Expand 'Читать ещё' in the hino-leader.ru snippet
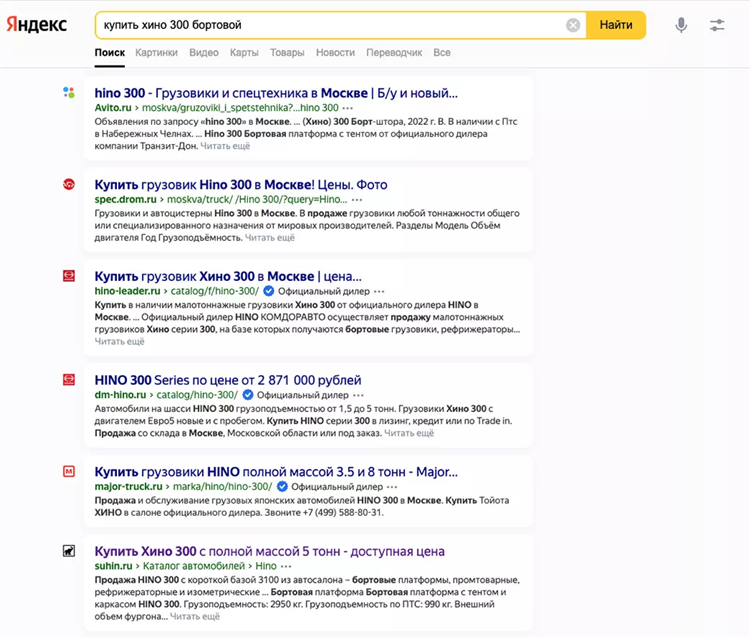Screen dimensions: 750x638 [x=120, y=341]
